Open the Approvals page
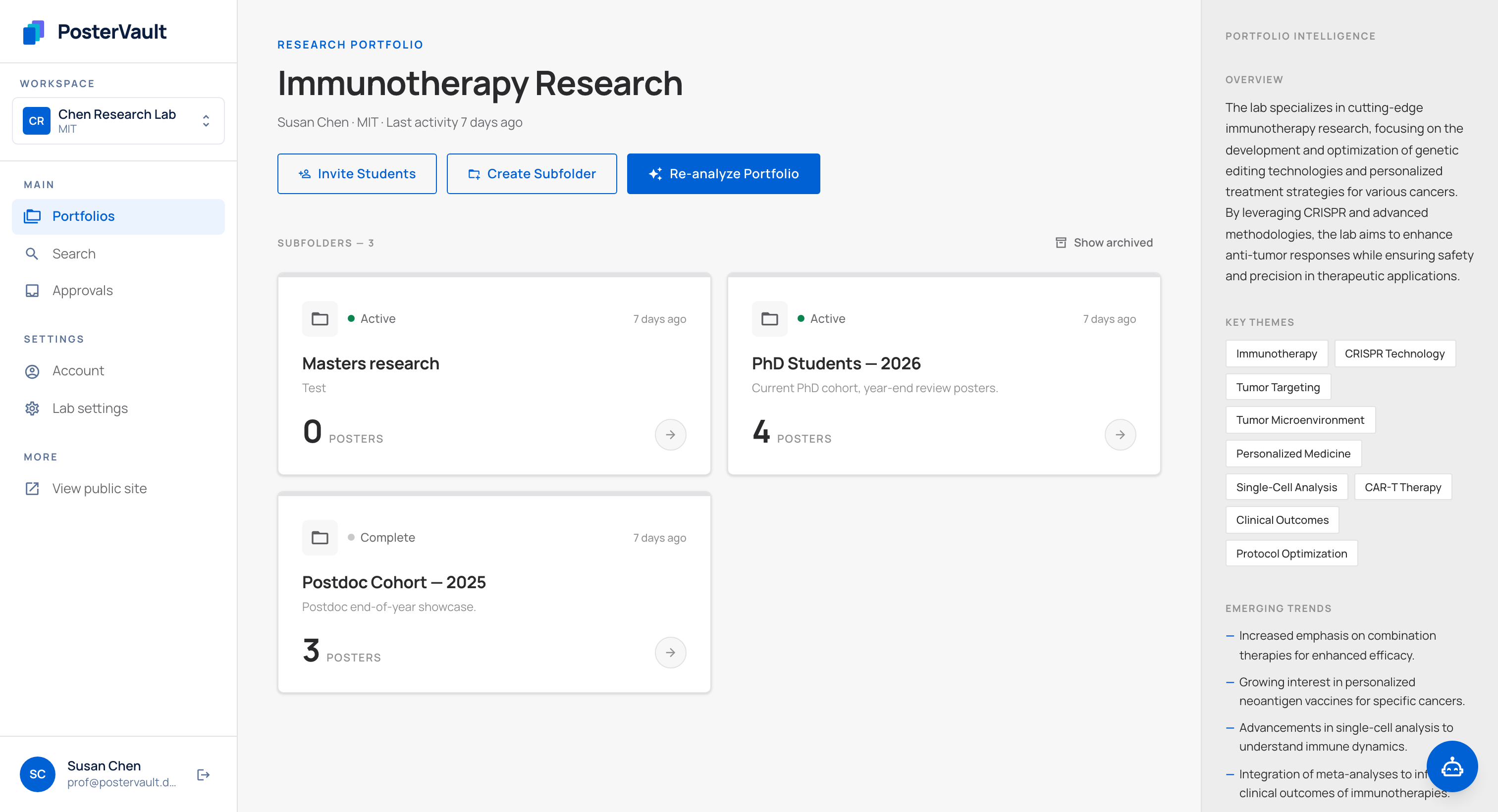The width and height of the screenshot is (1498, 812). pos(118,290)
